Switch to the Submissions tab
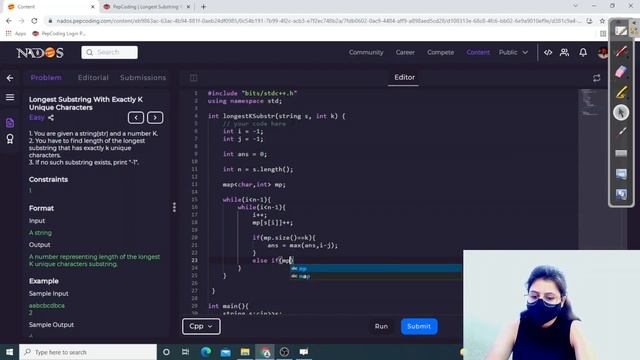This screenshot has height=360, width=640. [143, 78]
